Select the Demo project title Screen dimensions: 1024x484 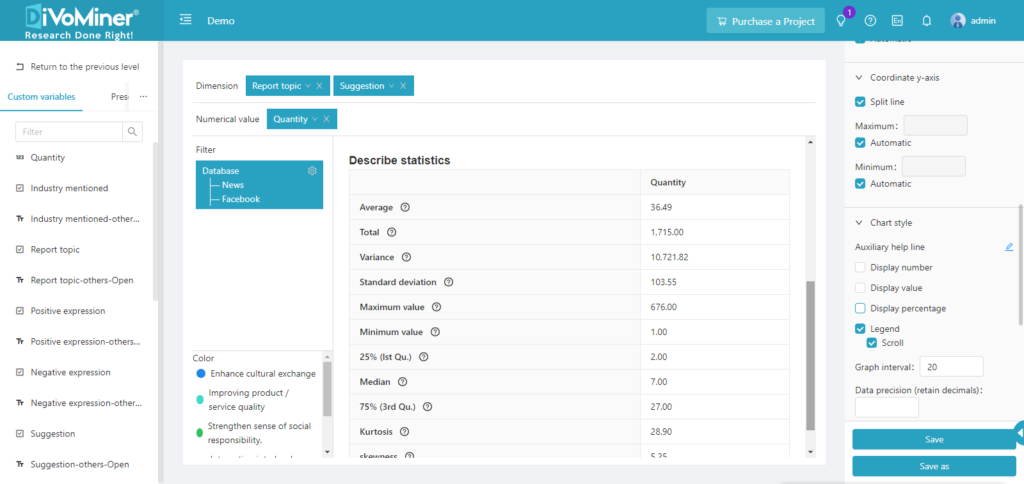(x=221, y=21)
